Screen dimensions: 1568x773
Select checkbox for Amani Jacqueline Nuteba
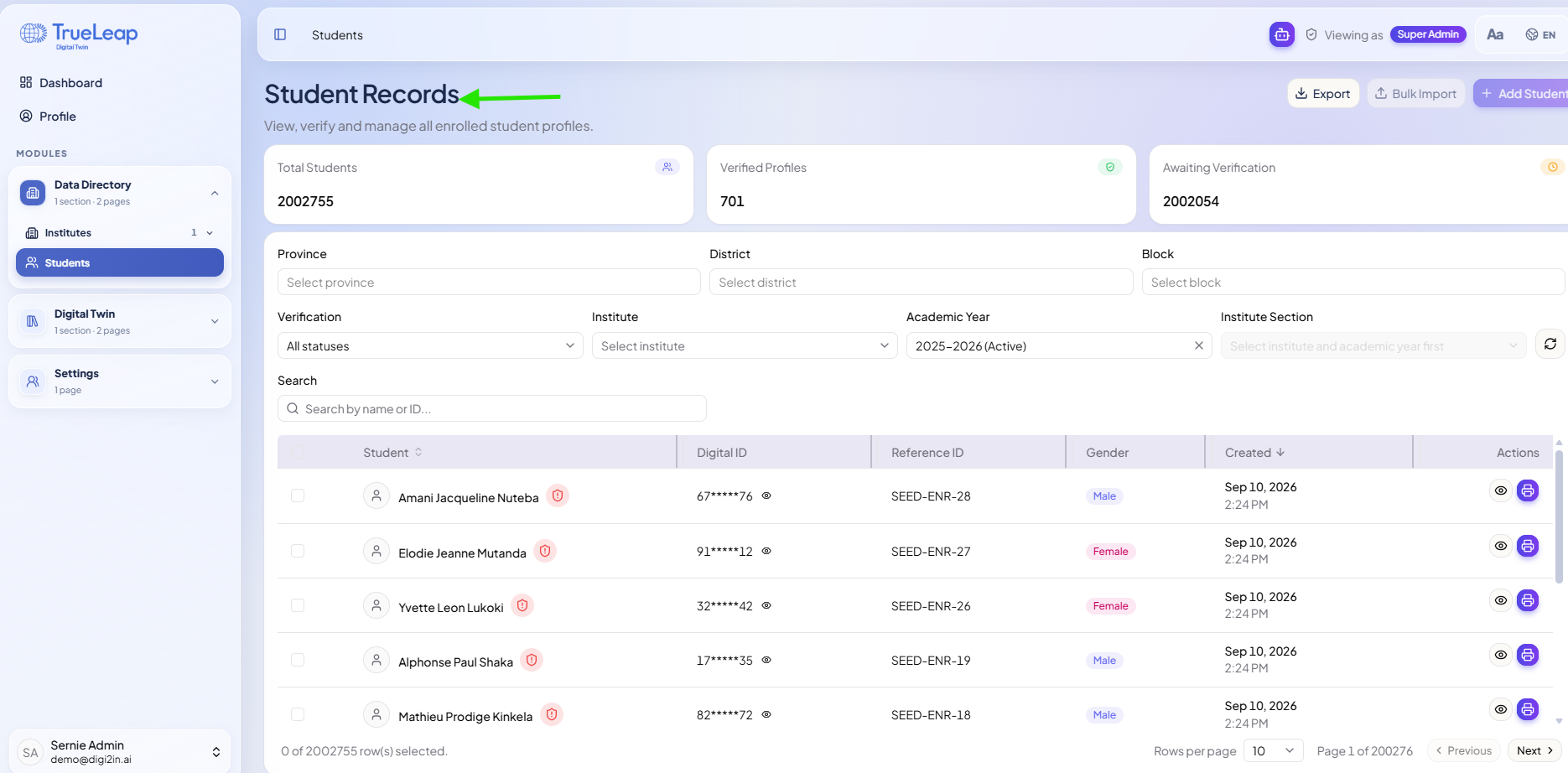[x=298, y=495]
